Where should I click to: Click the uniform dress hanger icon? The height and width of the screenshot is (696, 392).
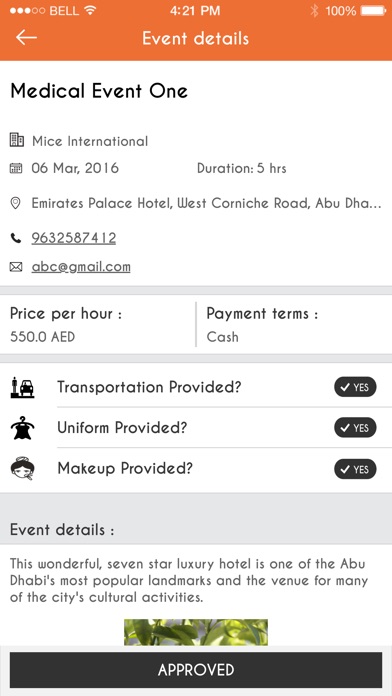22,428
